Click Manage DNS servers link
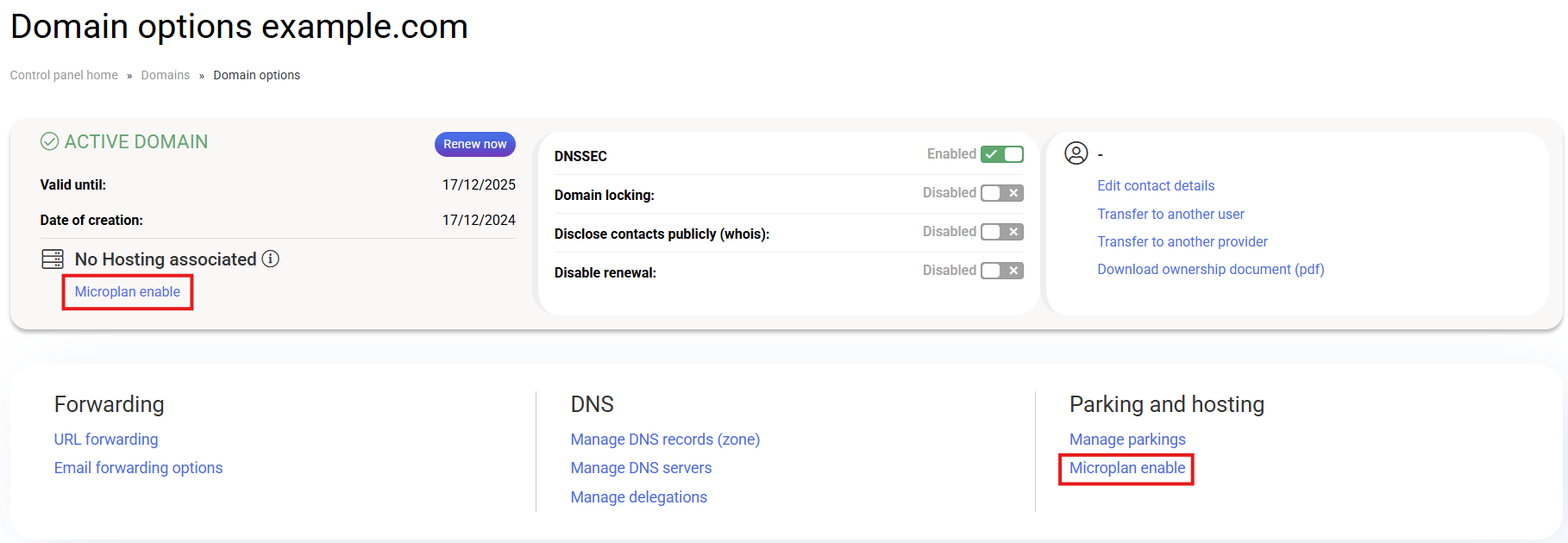1568x543 pixels. 641,468
